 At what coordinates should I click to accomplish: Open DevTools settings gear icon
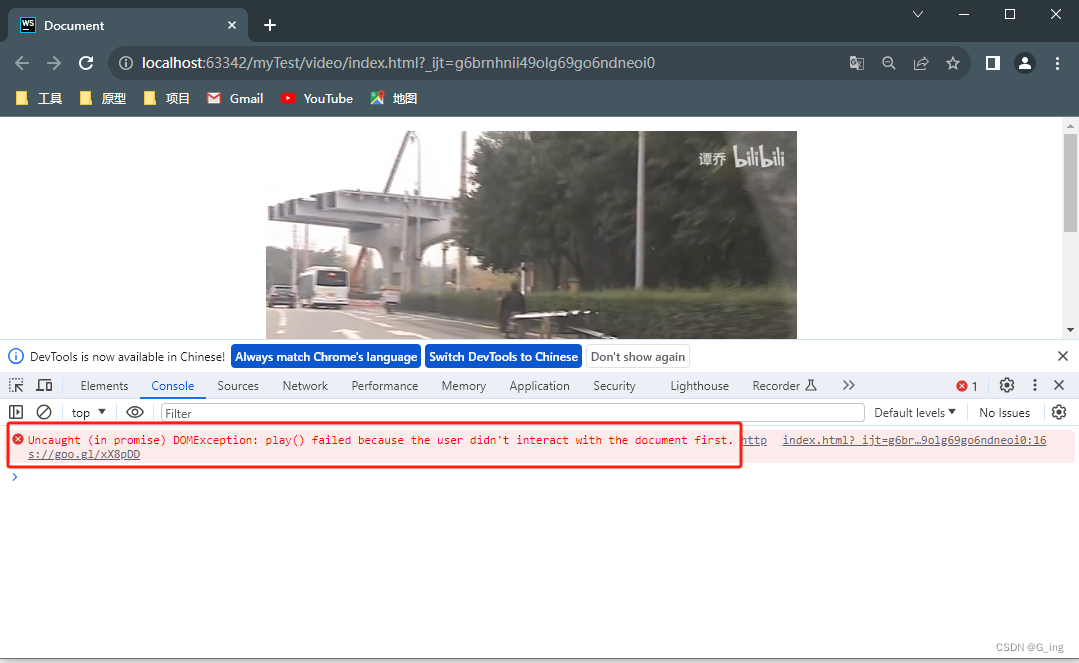[x=1007, y=386]
